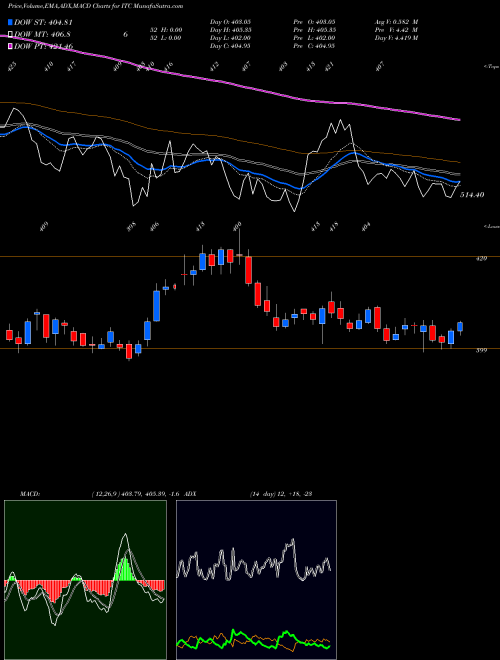
Task: Click the large blue breakout candle below 429
Action: click(156, 306)
